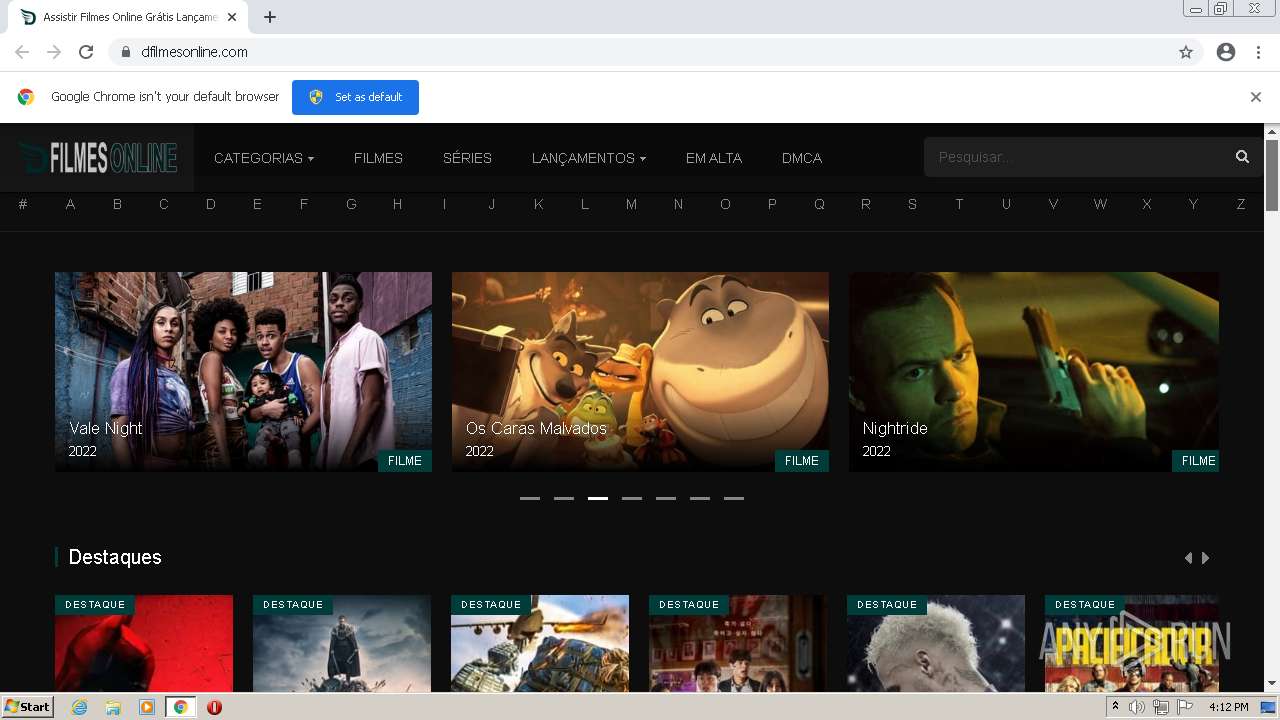Reload the page with refresh icon
Screen dimensions: 1280x720
(86, 52)
